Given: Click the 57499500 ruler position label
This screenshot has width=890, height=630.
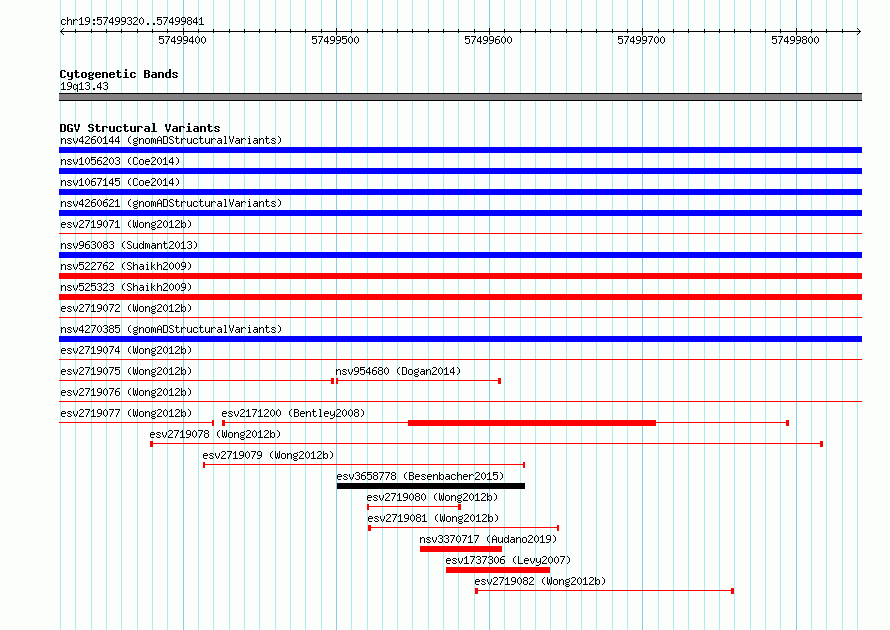Looking at the screenshot, I should (x=335, y=40).
